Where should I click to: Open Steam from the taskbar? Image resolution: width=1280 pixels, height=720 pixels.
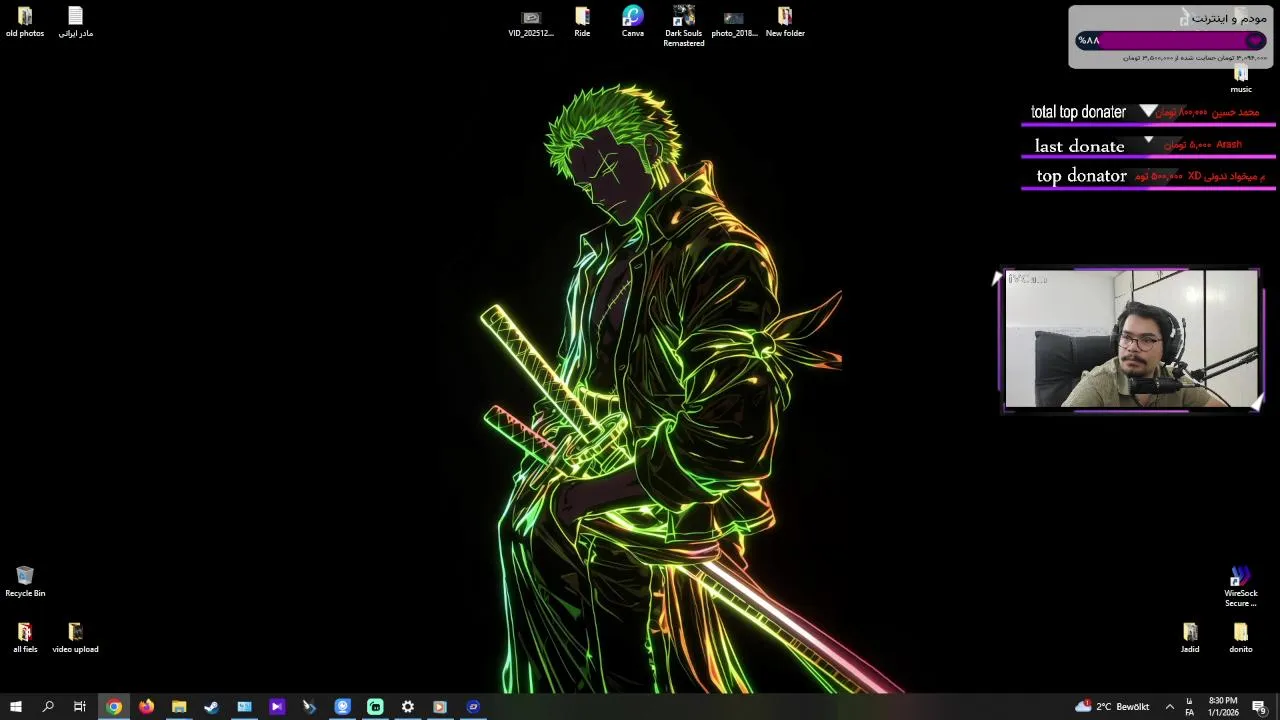pos(212,707)
